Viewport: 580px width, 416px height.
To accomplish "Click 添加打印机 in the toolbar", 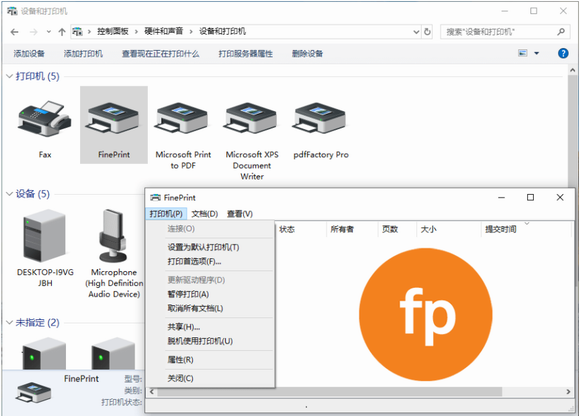I will [83, 54].
